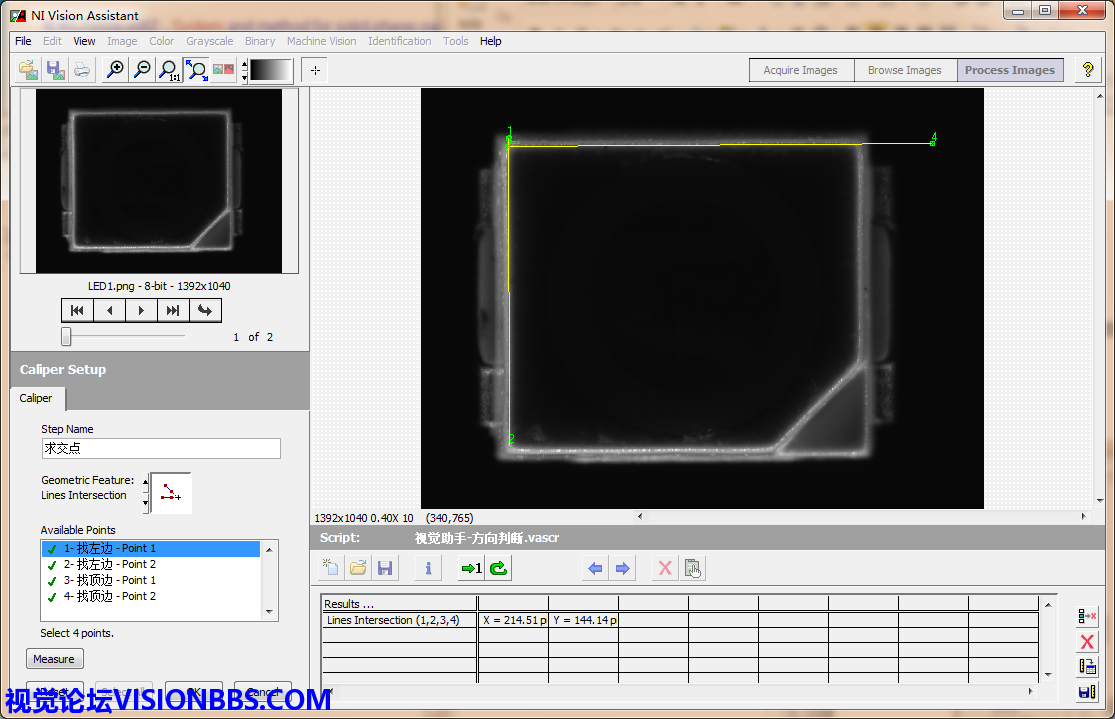This screenshot has height=719, width=1115.
Task: Click Available Points list scroll-up arrow
Action: pyautogui.click(x=269, y=550)
